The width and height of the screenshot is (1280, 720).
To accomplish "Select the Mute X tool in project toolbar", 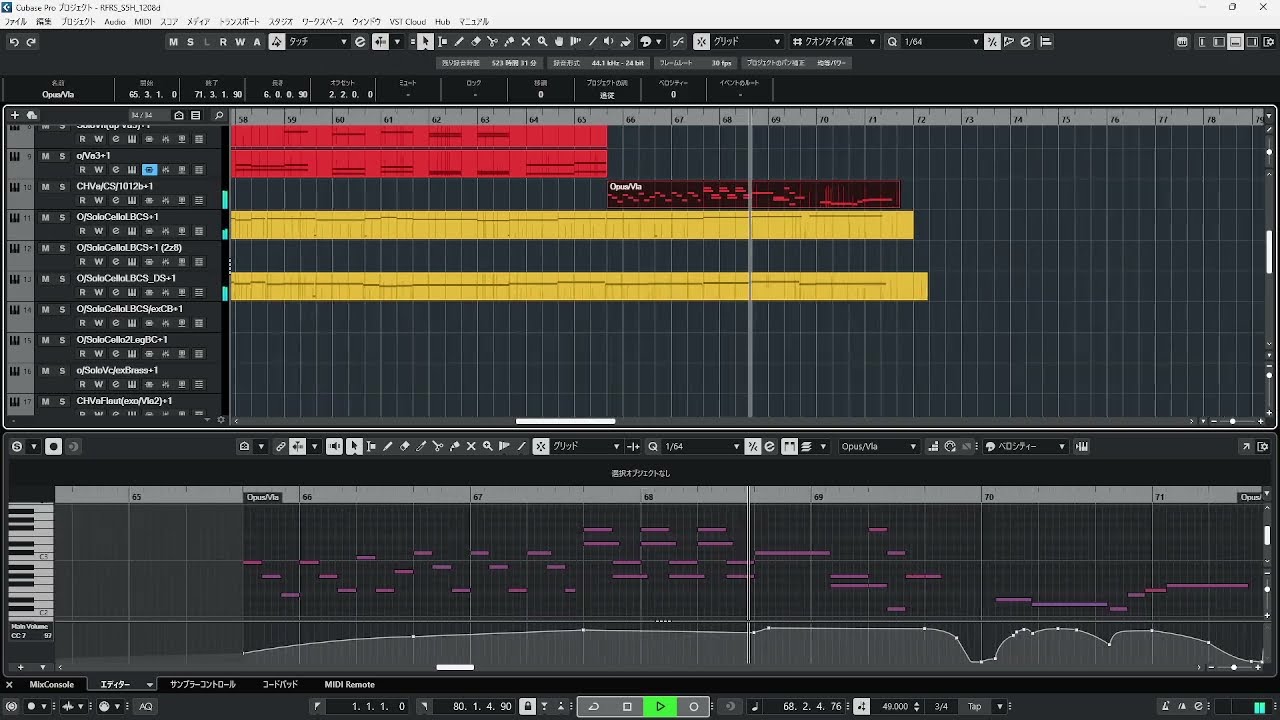I will tap(526, 42).
